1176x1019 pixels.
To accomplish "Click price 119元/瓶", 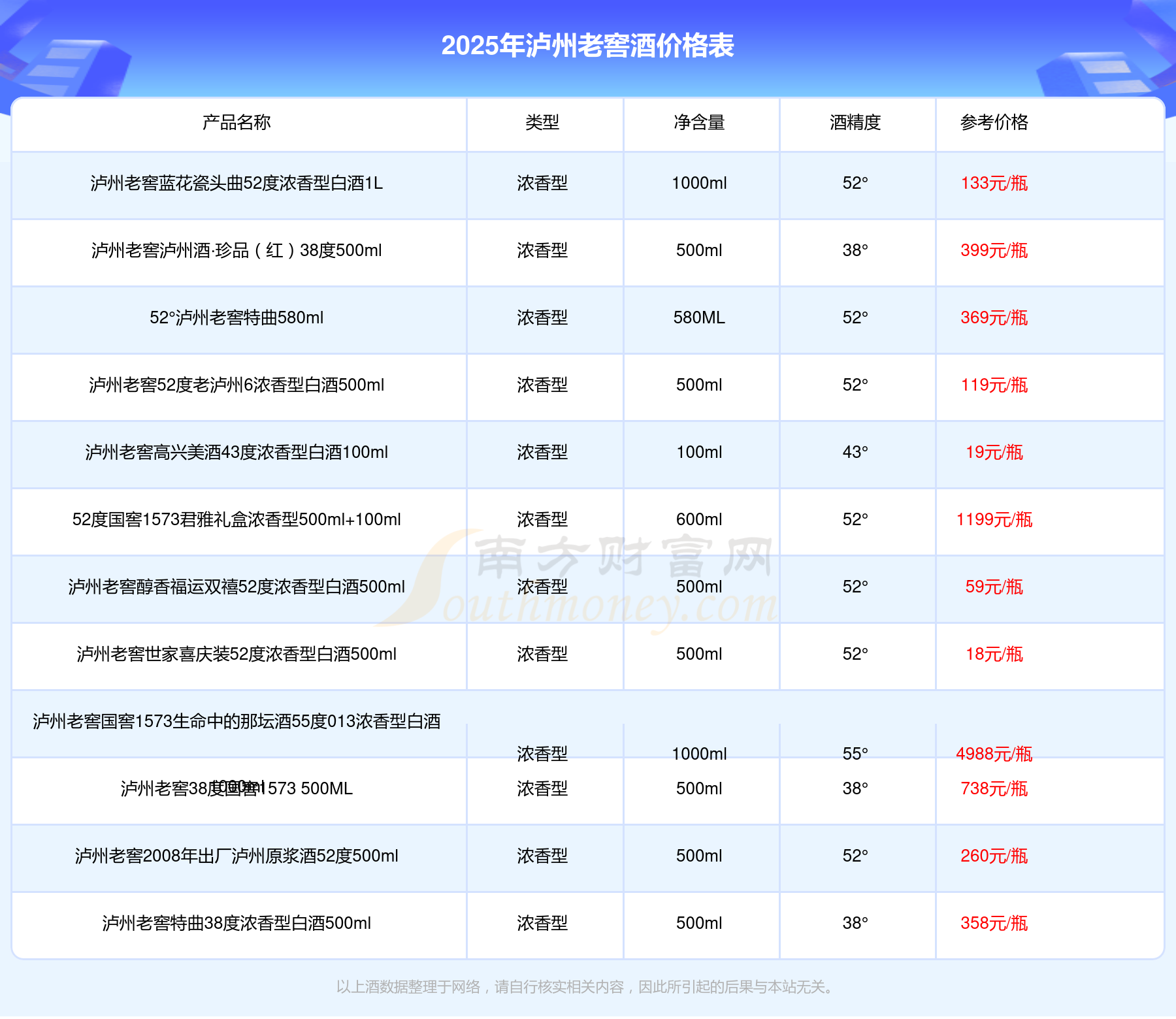I will 994,385.
